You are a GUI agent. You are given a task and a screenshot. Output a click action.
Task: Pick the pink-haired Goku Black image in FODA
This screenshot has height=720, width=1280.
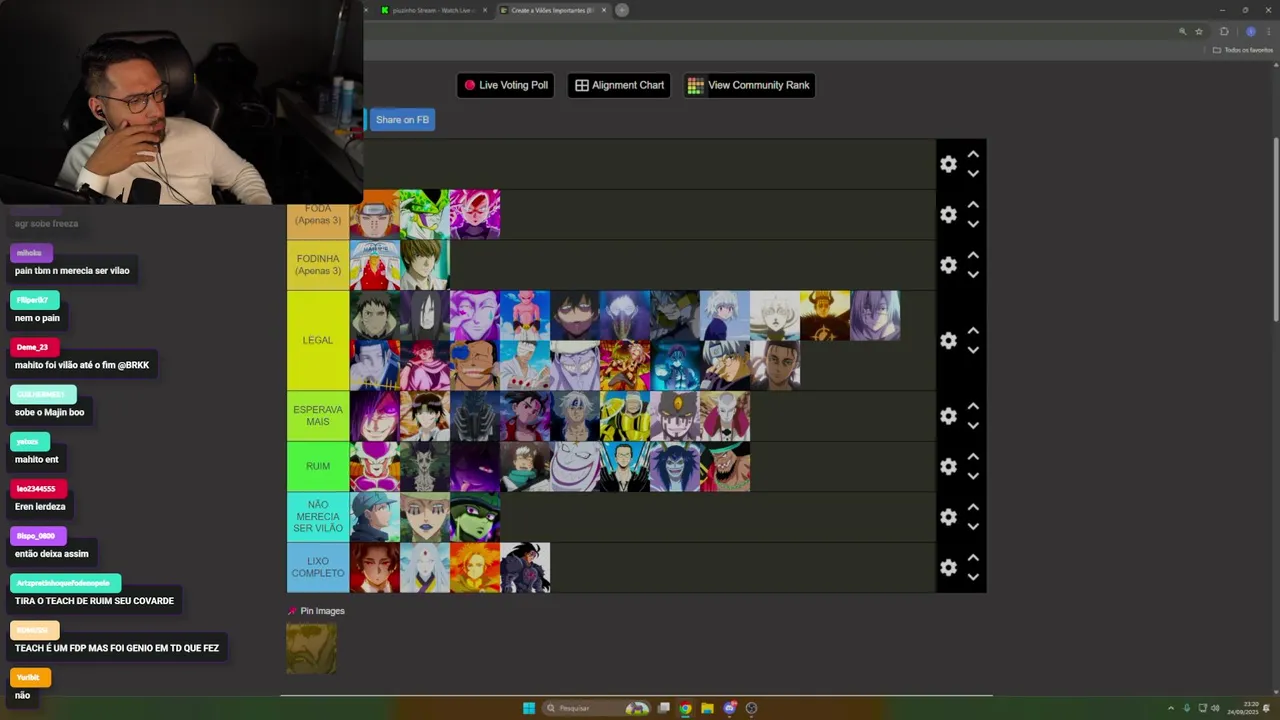(x=475, y=214)
